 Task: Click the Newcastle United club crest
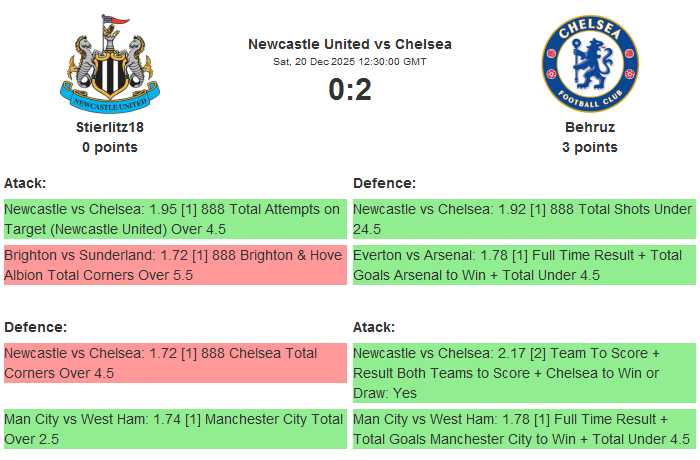(x=109, y=63)
